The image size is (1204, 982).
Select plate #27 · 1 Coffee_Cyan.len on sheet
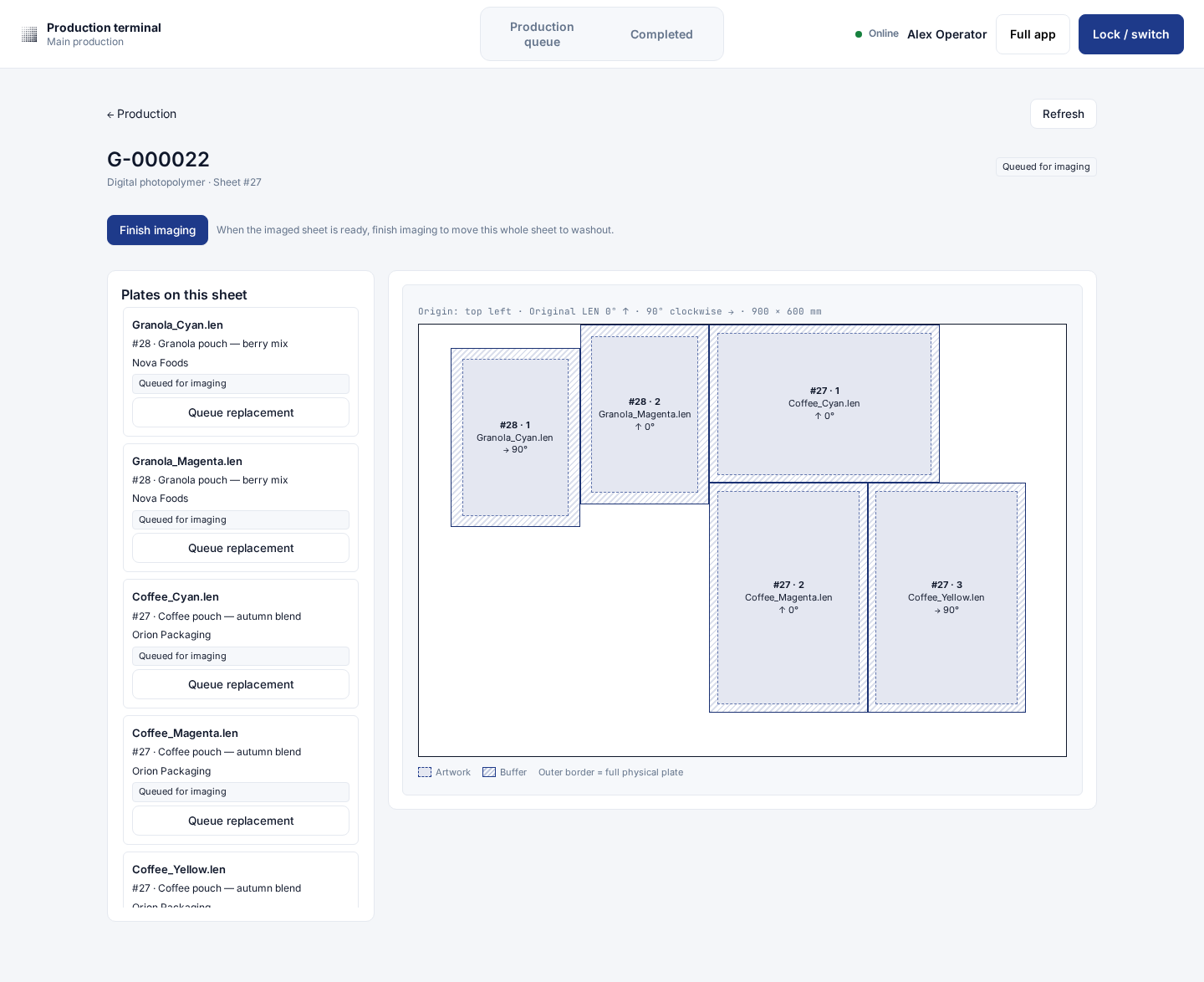[824, 403]
